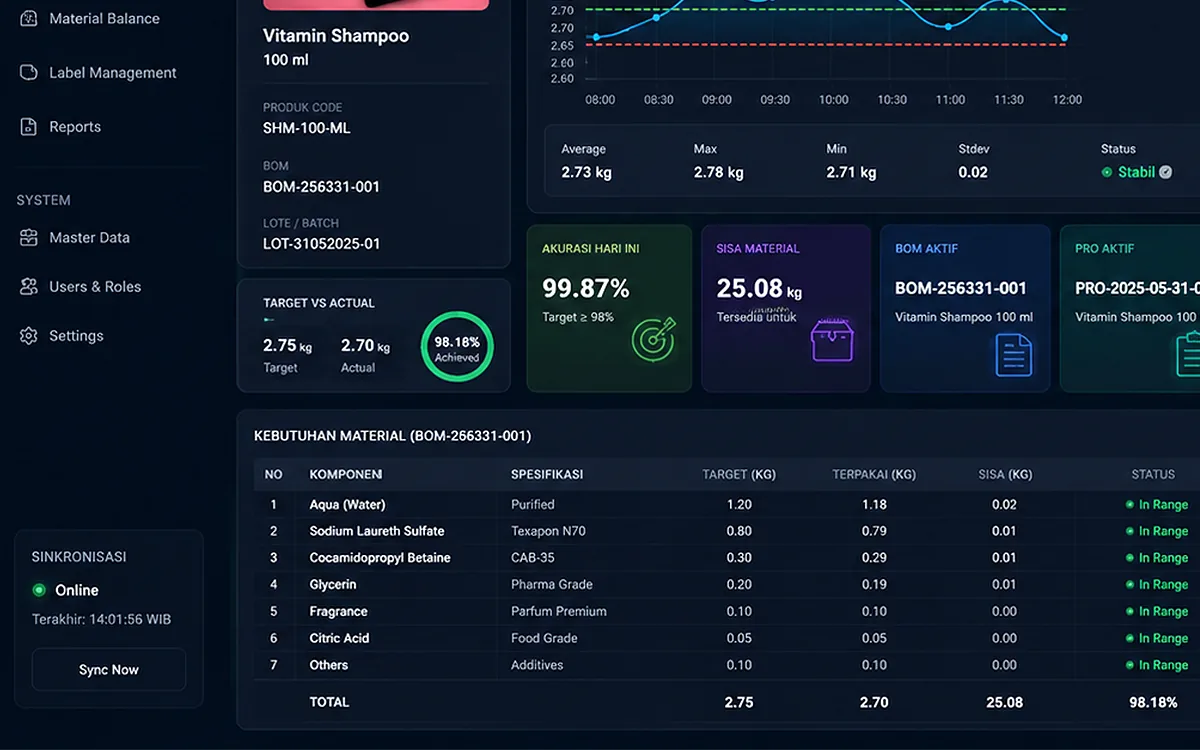Click the Stabil status text

click(1136, 172)
